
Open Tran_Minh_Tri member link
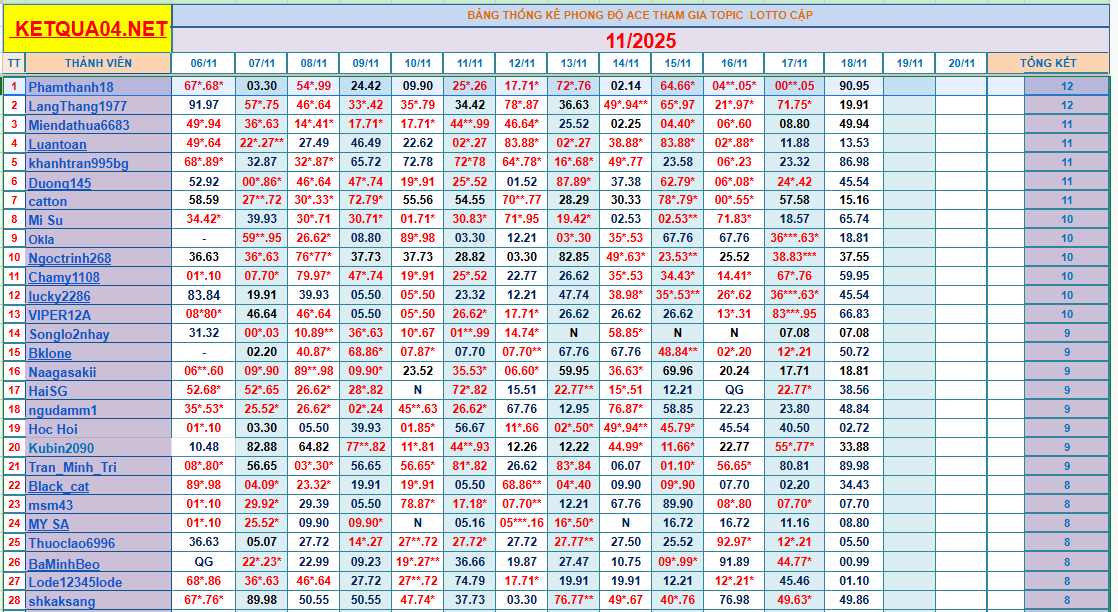72,467
